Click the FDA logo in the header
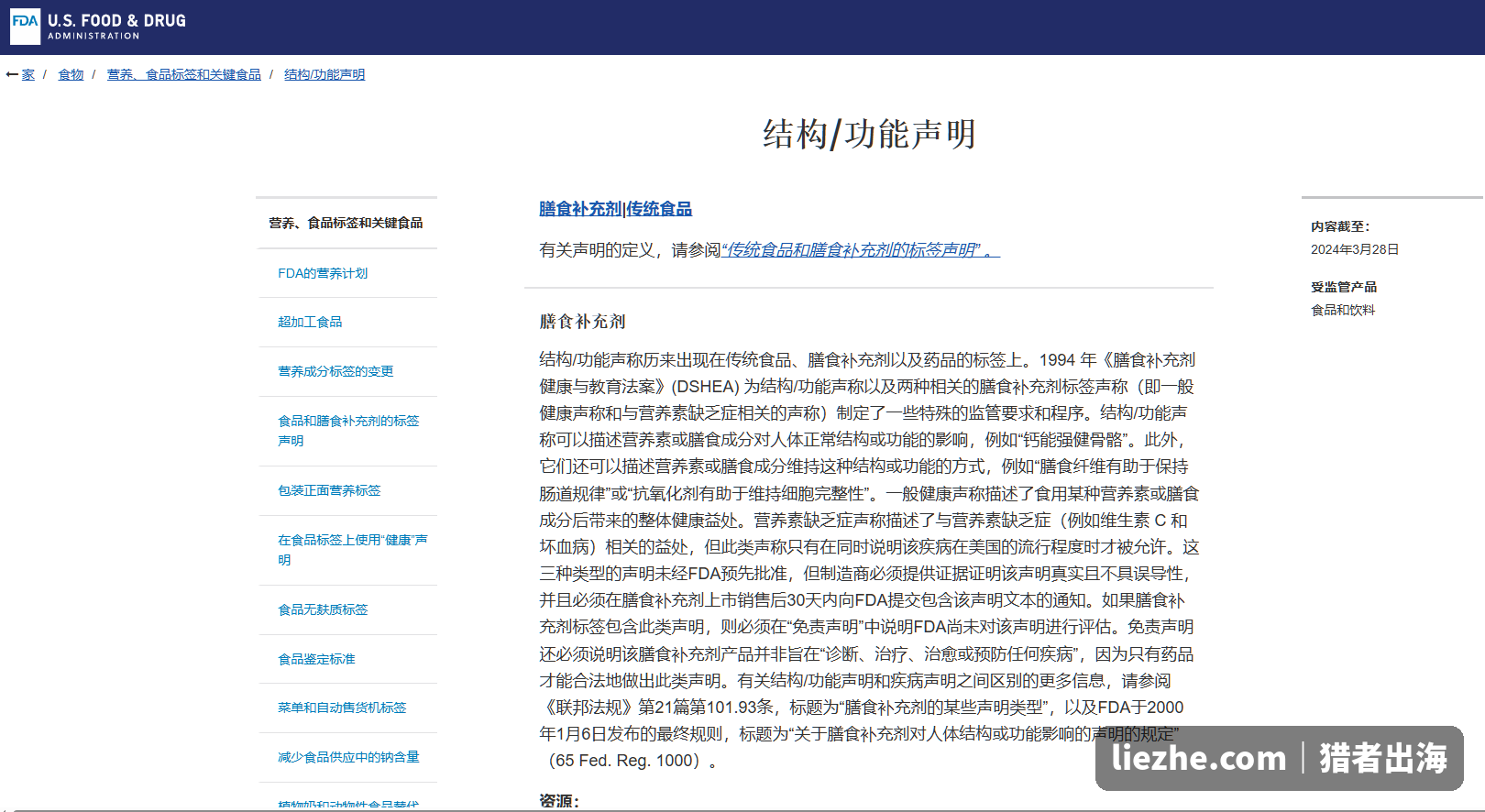This screenshot has height=812, width=1485. coord(25,27)
